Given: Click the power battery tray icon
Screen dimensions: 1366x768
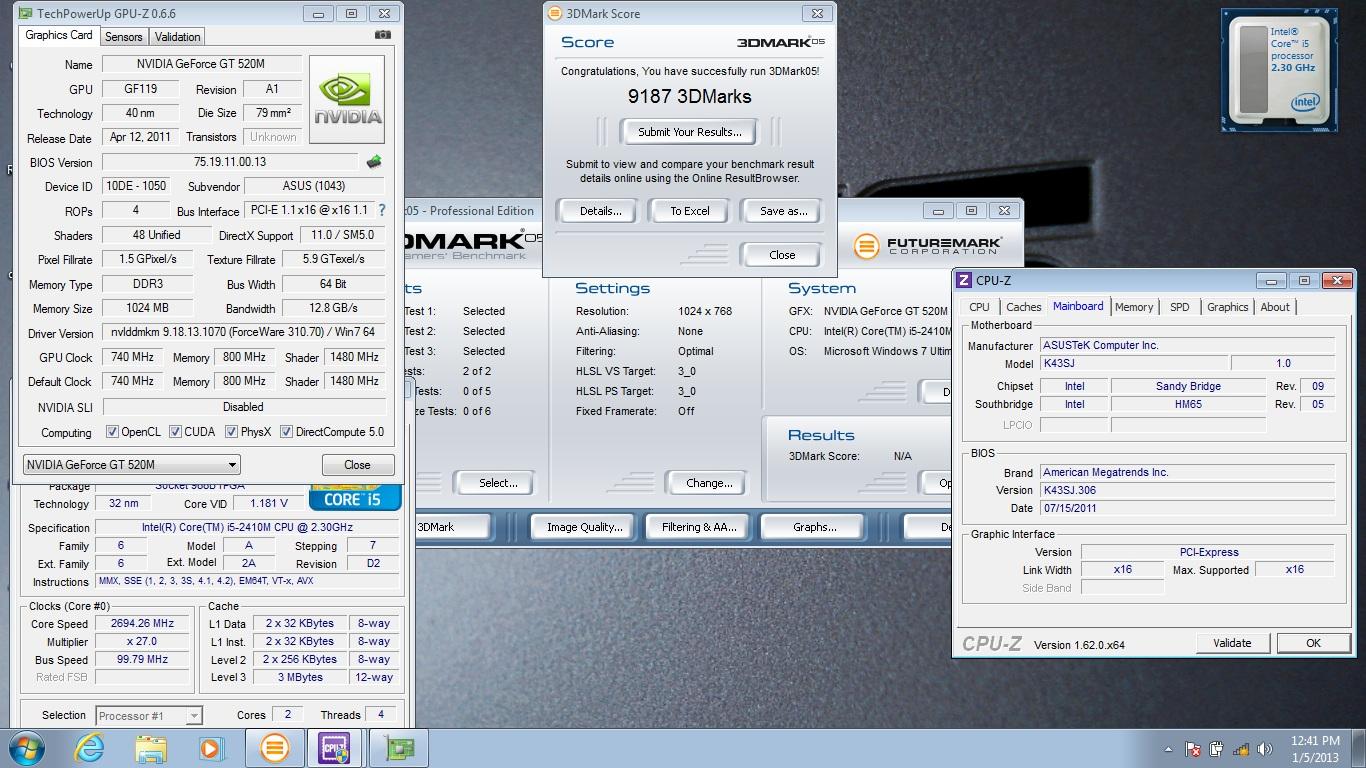Looking at the screenshot, I should click(x=1216, y=749).
